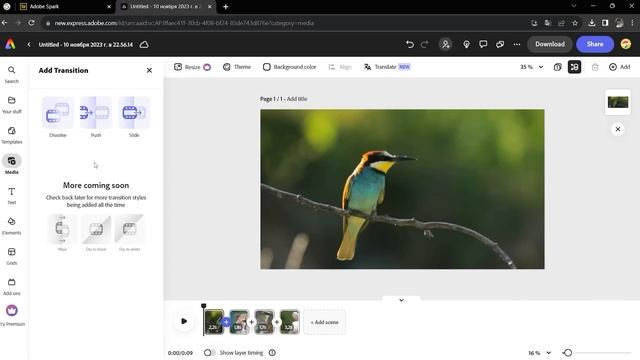Image resolution: width=640 pixels, height=360 pixels.
Task: Click the Download button
Action: (550, 44)
